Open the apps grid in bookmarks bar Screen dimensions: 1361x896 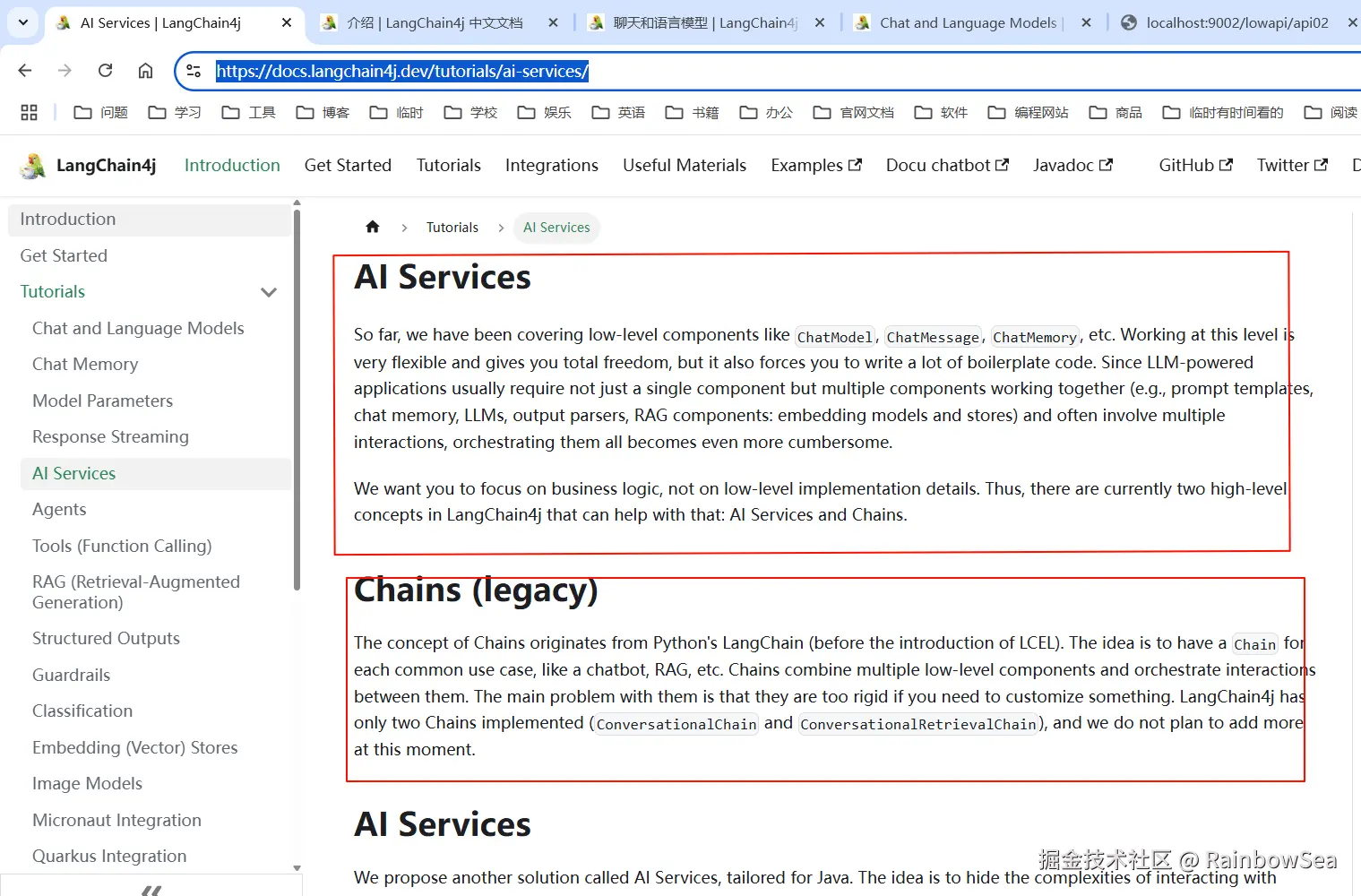click(x=29, y=112)
